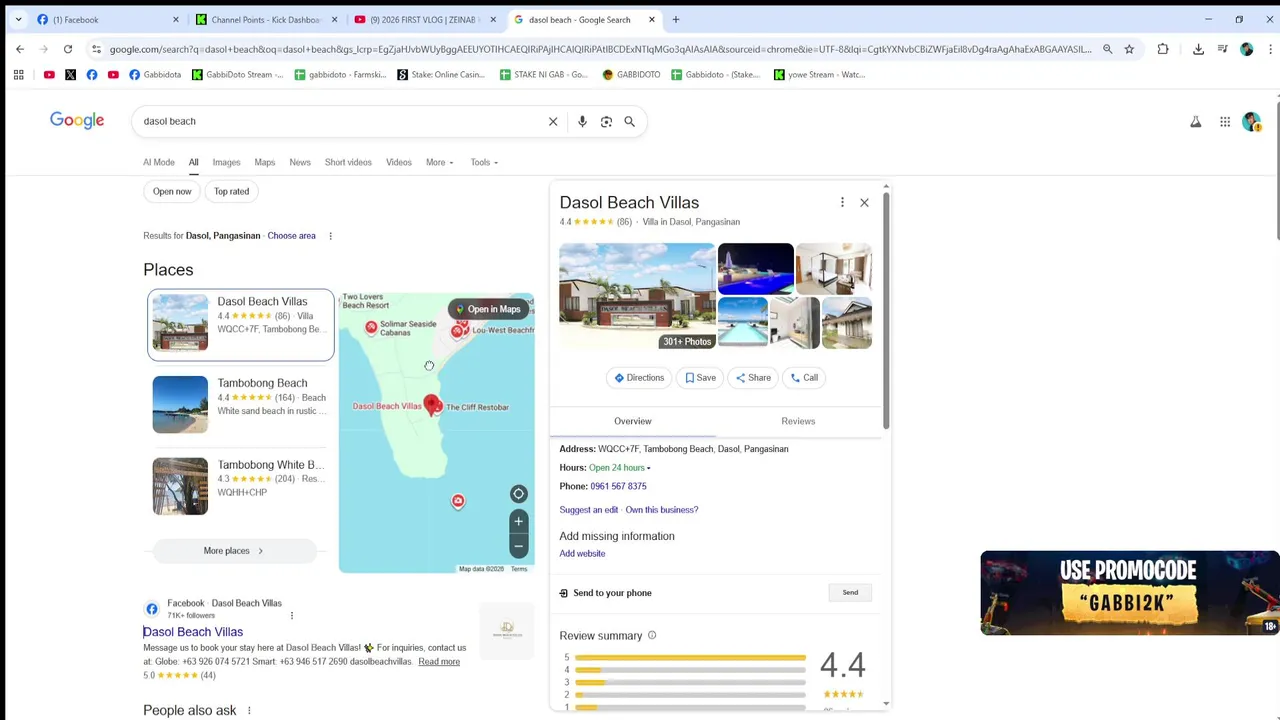
Task: Get Directions to Dasol Beach Villas
Action: (639, 378)
